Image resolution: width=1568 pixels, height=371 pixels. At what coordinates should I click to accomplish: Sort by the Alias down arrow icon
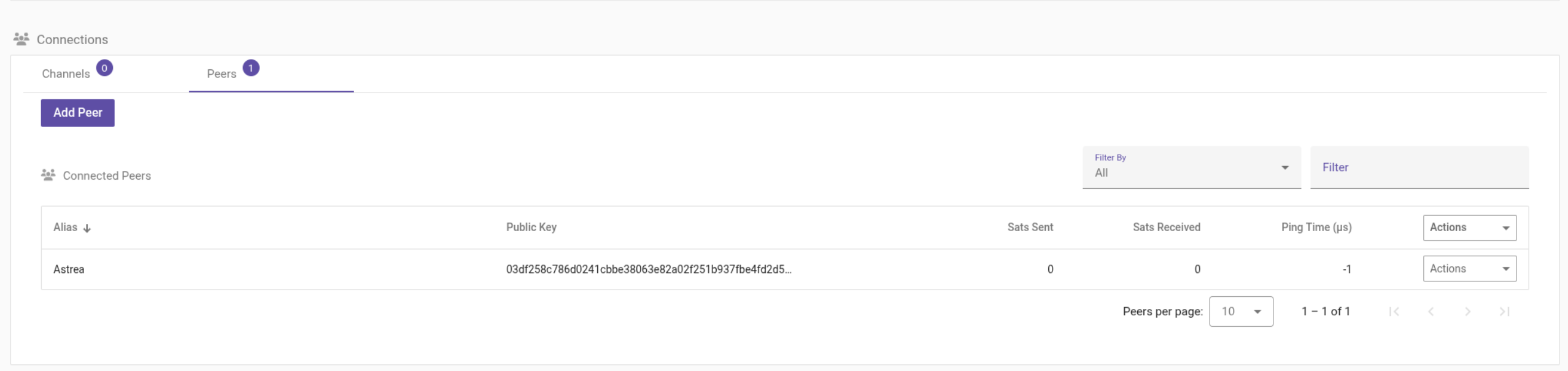coord(87,228)
